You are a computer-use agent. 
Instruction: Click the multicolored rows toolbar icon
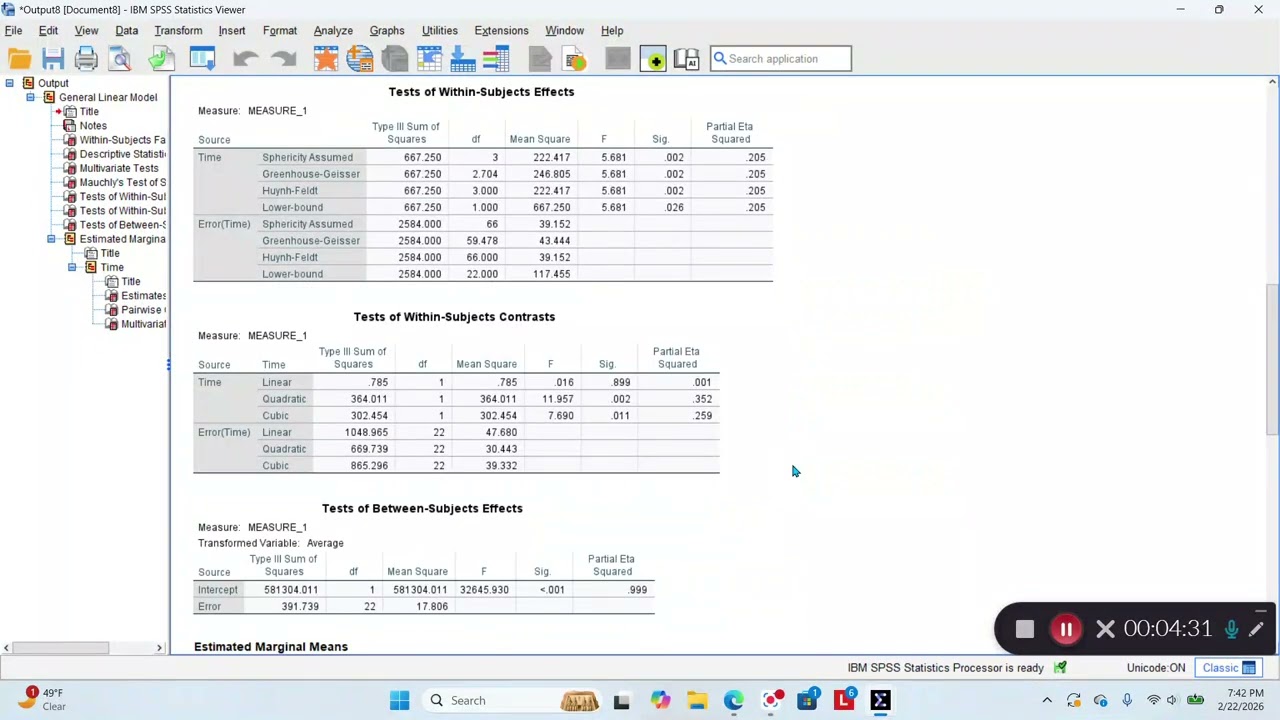(497, 59)
